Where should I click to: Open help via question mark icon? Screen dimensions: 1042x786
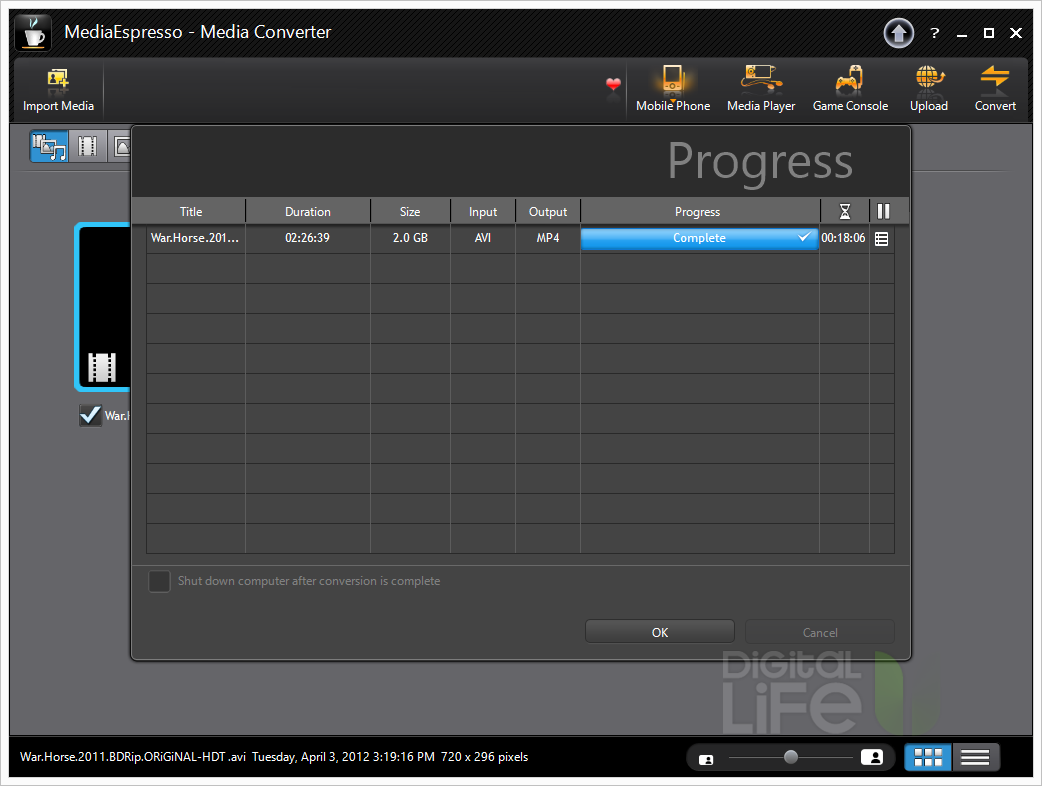pyautogui.click(x=934, y=33)
